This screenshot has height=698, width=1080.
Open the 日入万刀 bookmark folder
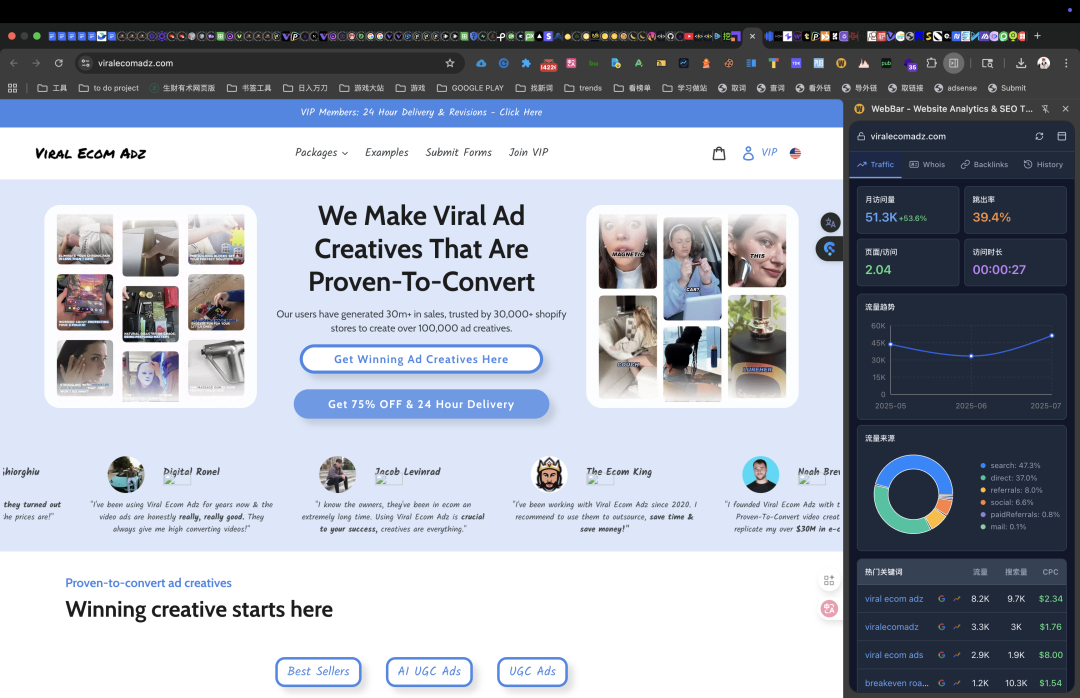pos(305,88)
